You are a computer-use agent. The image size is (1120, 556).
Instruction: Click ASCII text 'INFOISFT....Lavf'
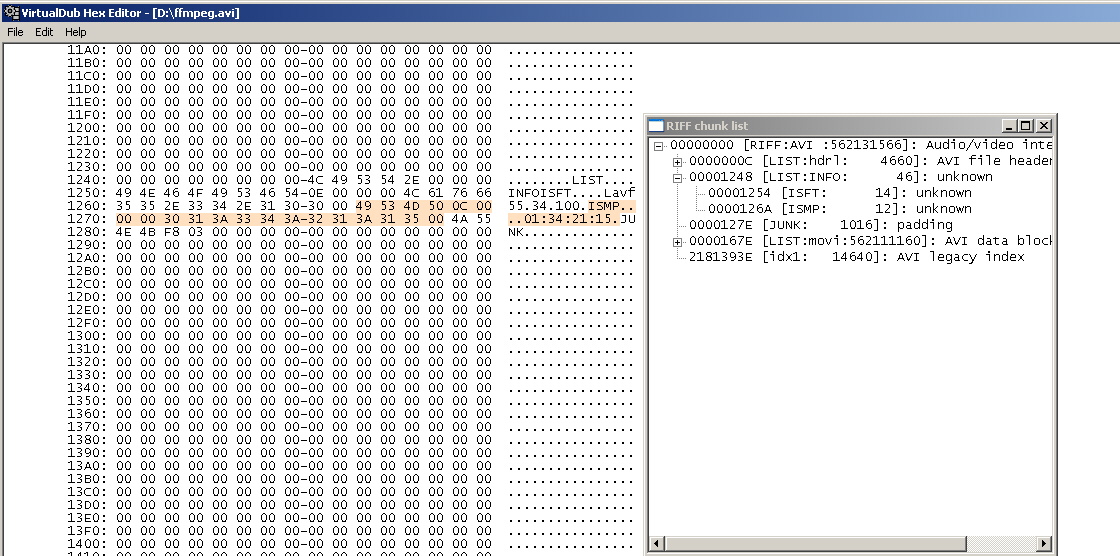pos(571,193)
